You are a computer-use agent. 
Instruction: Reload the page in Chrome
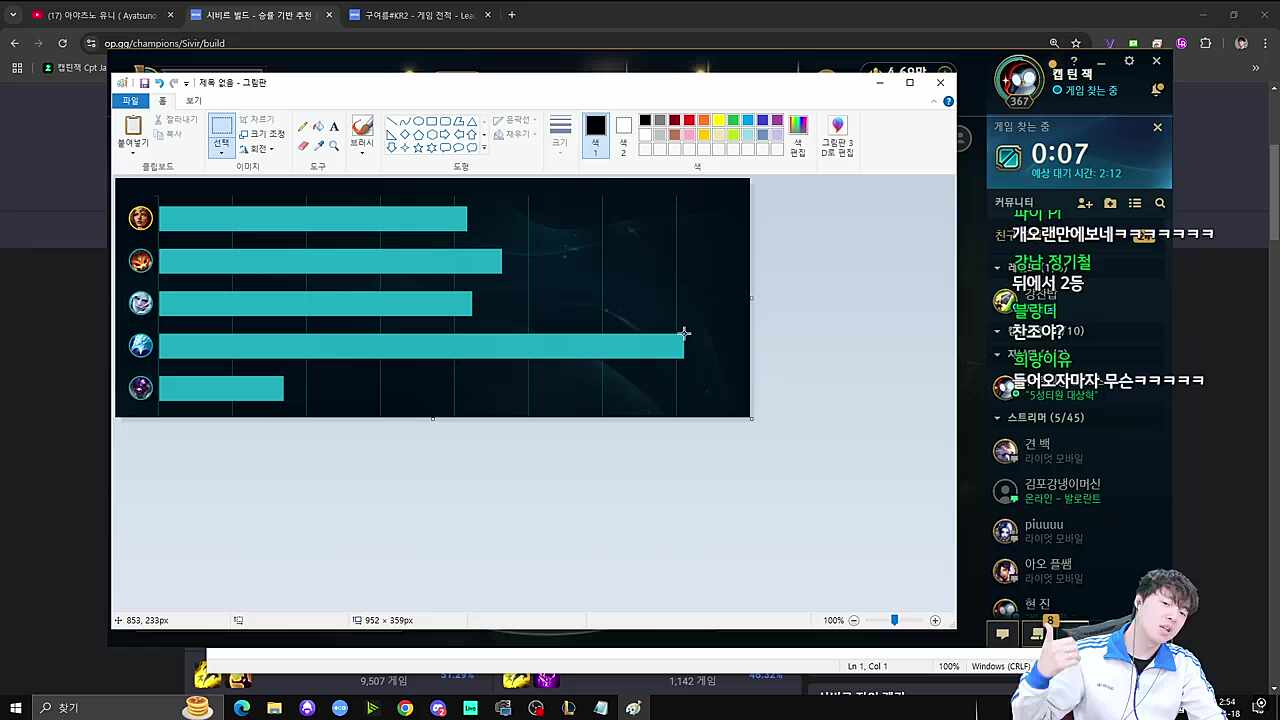(x=62, y=43)
